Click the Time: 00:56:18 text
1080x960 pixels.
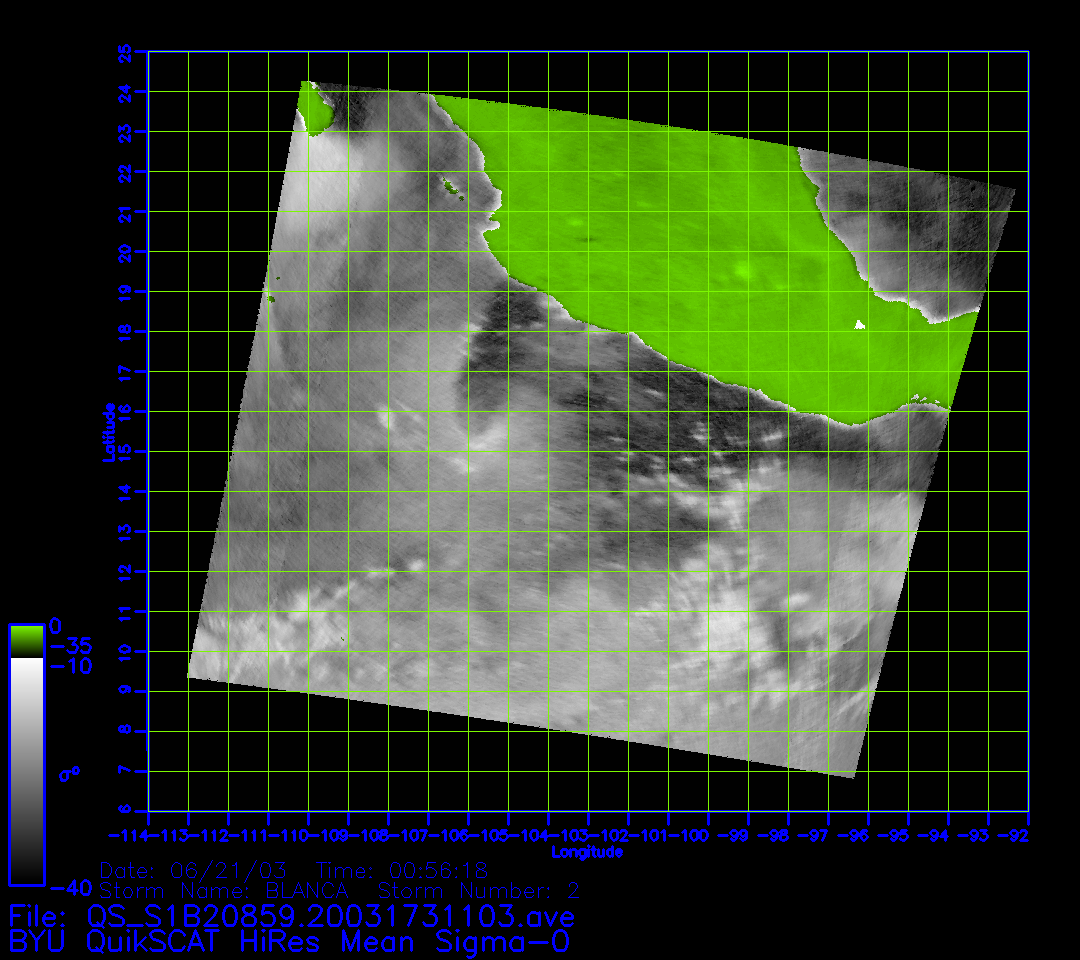click(401, 870)
